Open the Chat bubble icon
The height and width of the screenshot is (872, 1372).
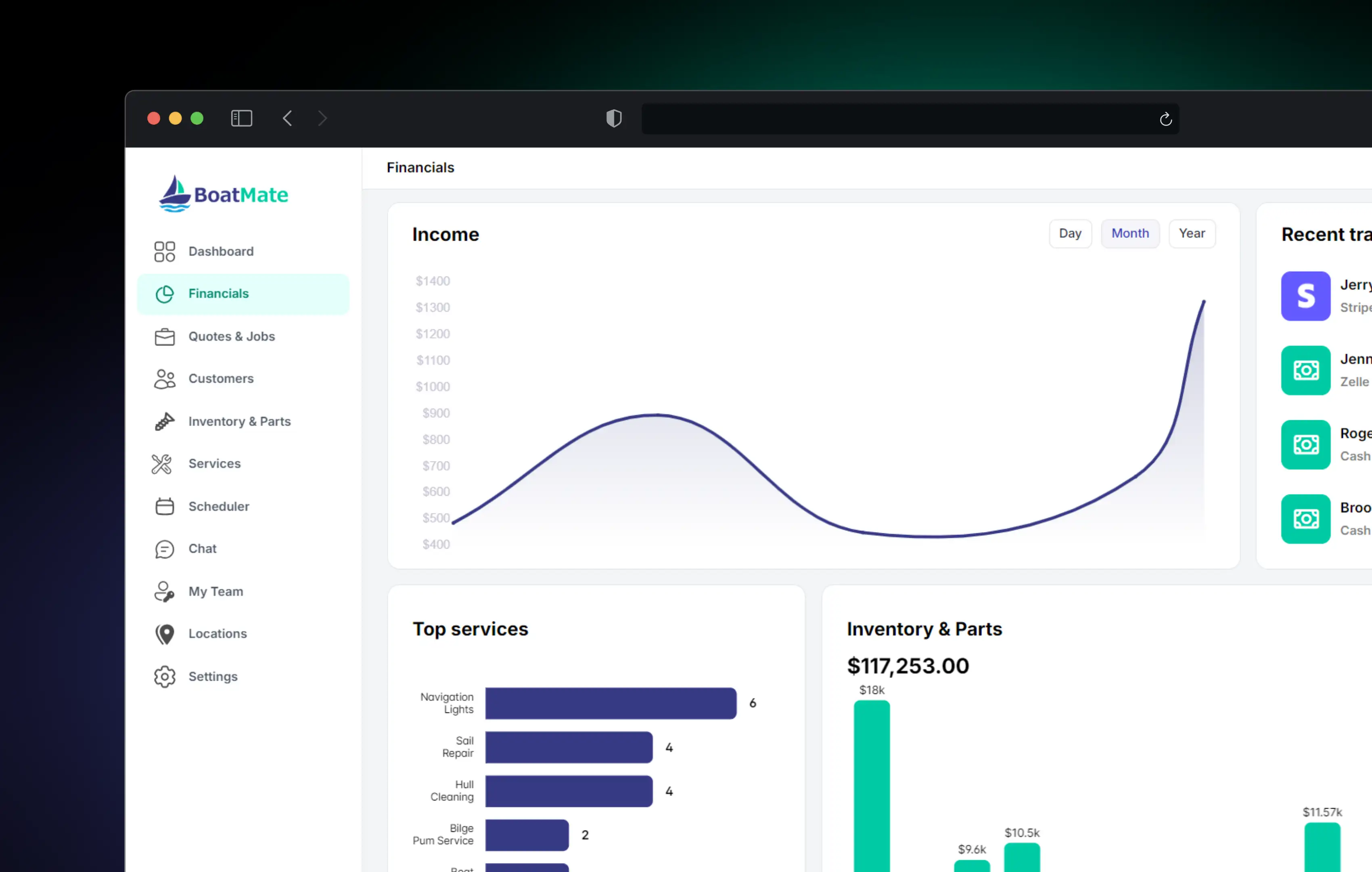point(164,549)
